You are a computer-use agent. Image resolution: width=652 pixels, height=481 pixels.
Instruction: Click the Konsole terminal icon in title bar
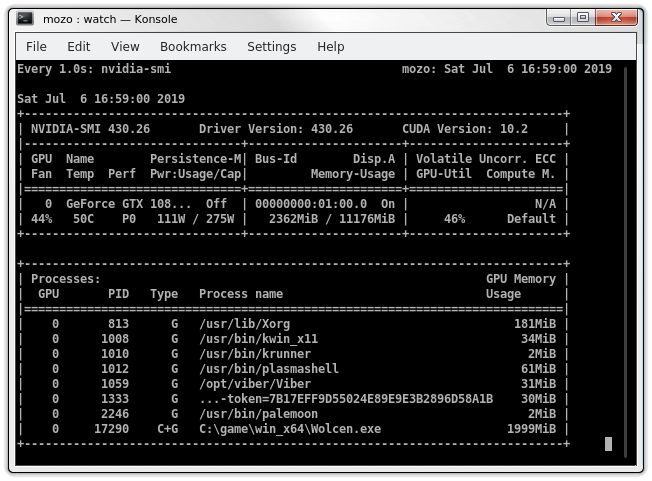[25, 19]
